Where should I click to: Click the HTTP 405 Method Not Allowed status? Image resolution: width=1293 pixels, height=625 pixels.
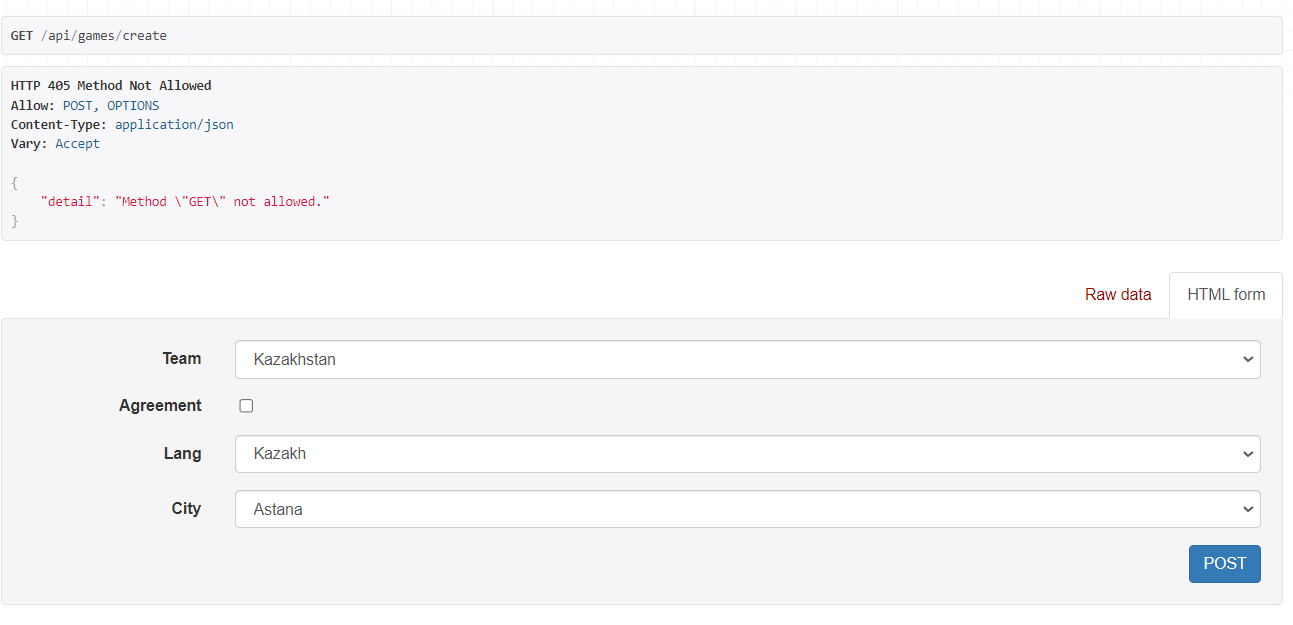pos(111,86)
